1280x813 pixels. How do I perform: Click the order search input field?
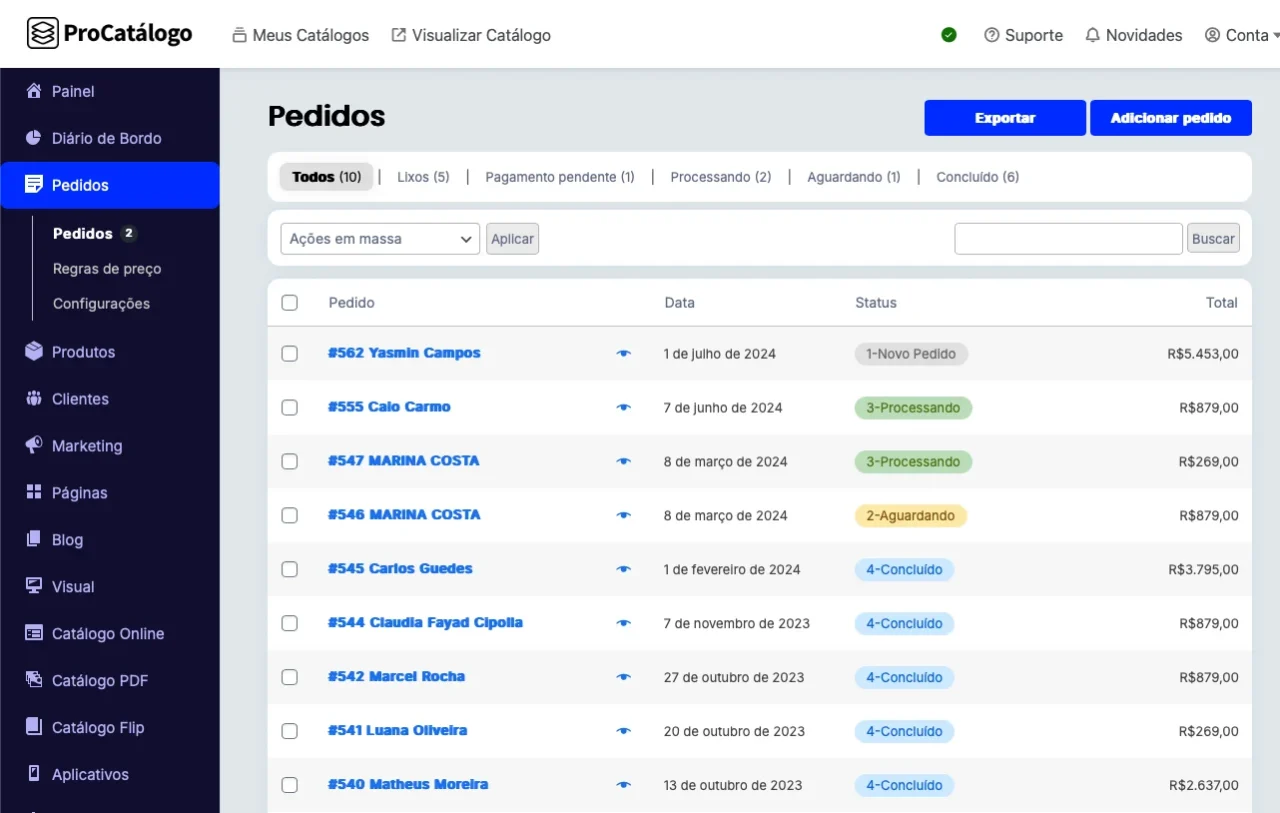click(x=1068, y=239)
